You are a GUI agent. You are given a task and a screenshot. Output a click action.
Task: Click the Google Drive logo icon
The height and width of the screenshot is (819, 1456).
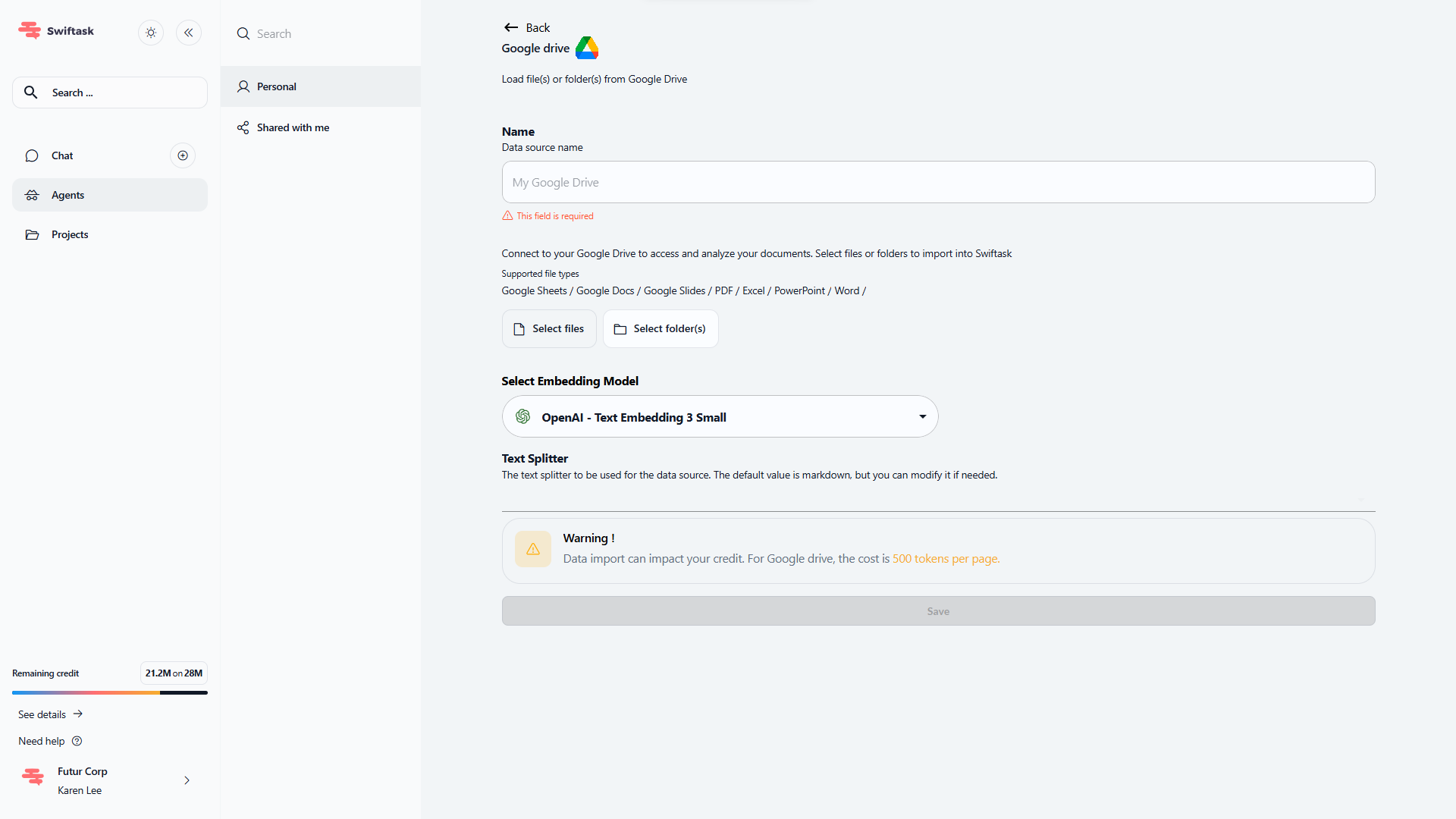[x=587, y=48]
